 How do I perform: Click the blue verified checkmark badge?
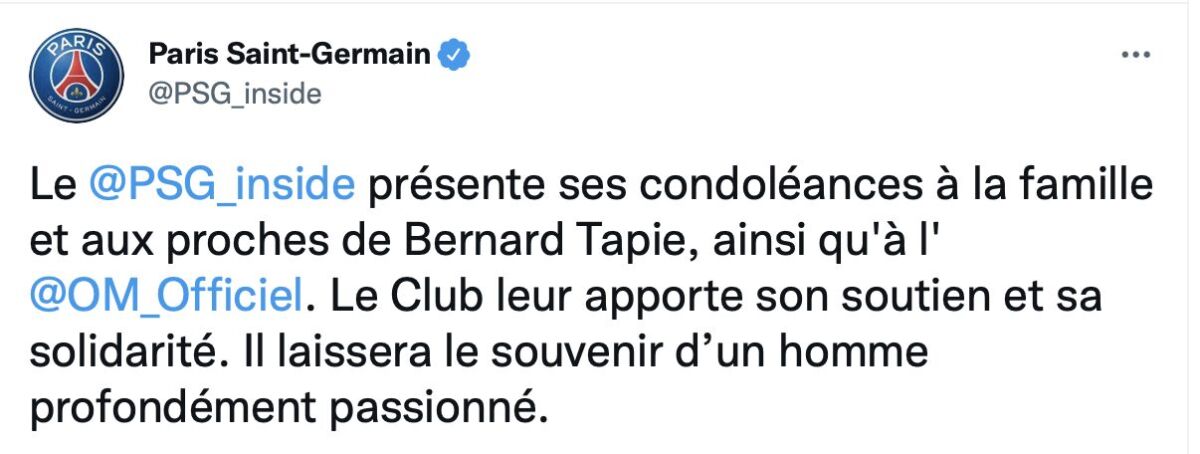(457, 54)
